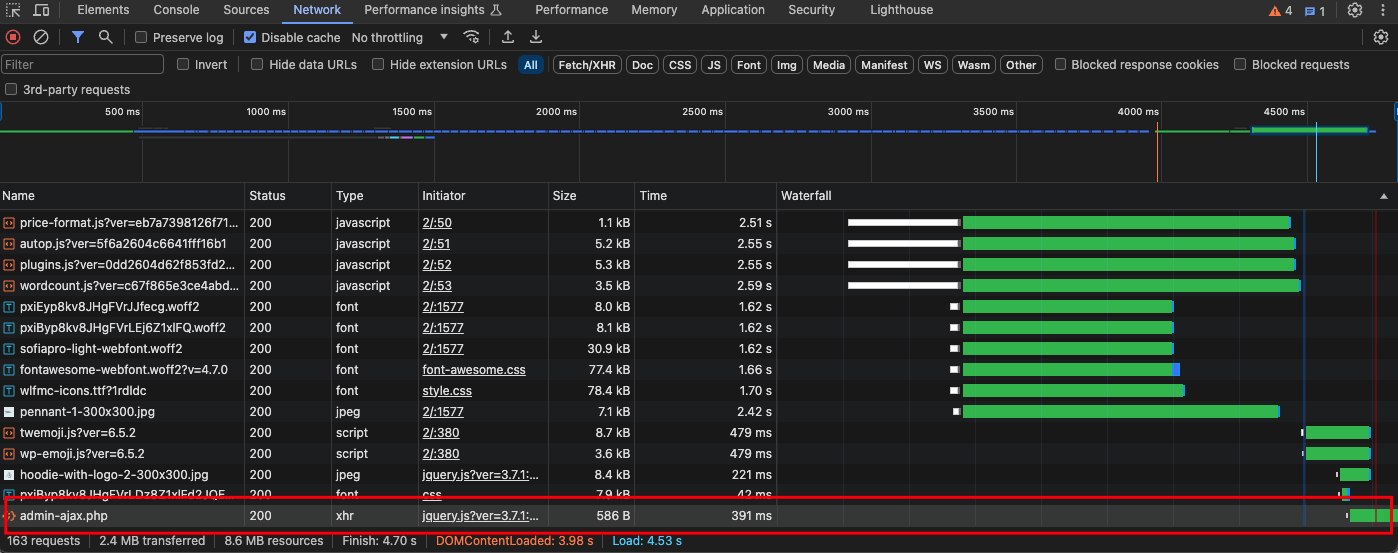
Task: Sort requests by Time column
Action: point(706,196)
